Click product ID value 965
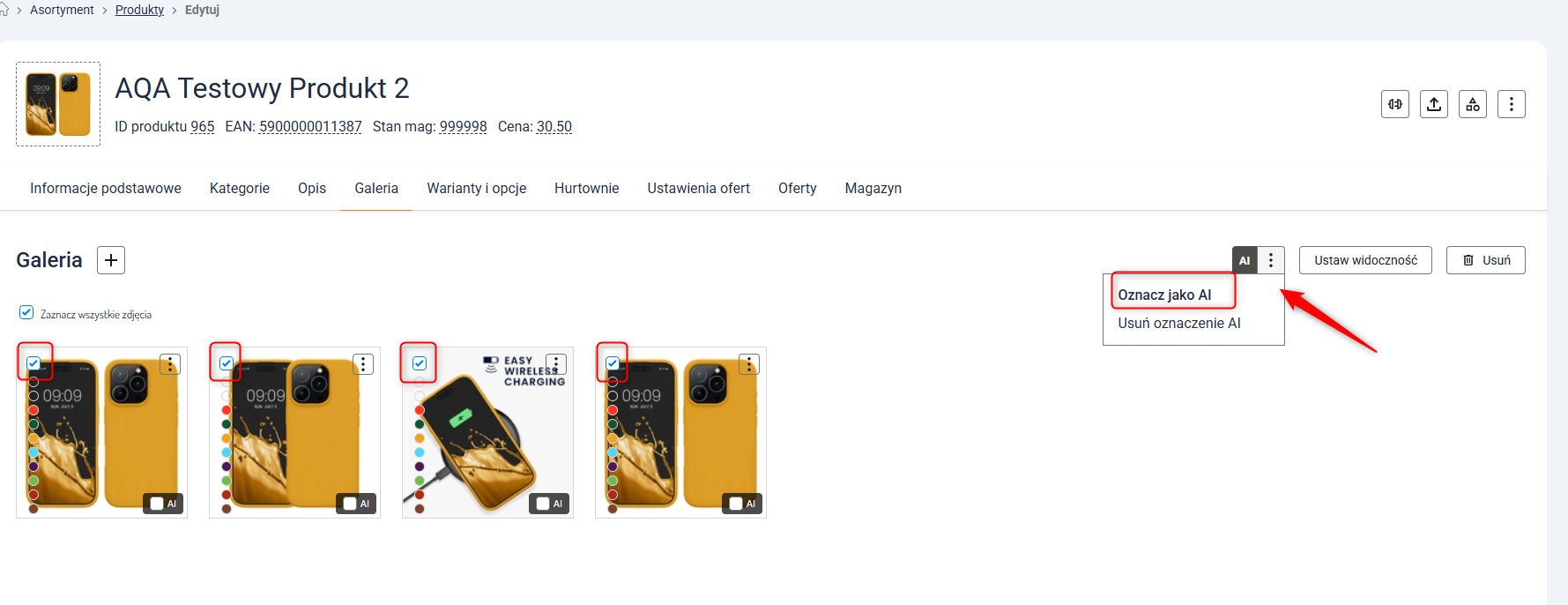The height and width of the screenshot is (605, 1568). coord(203,126)
